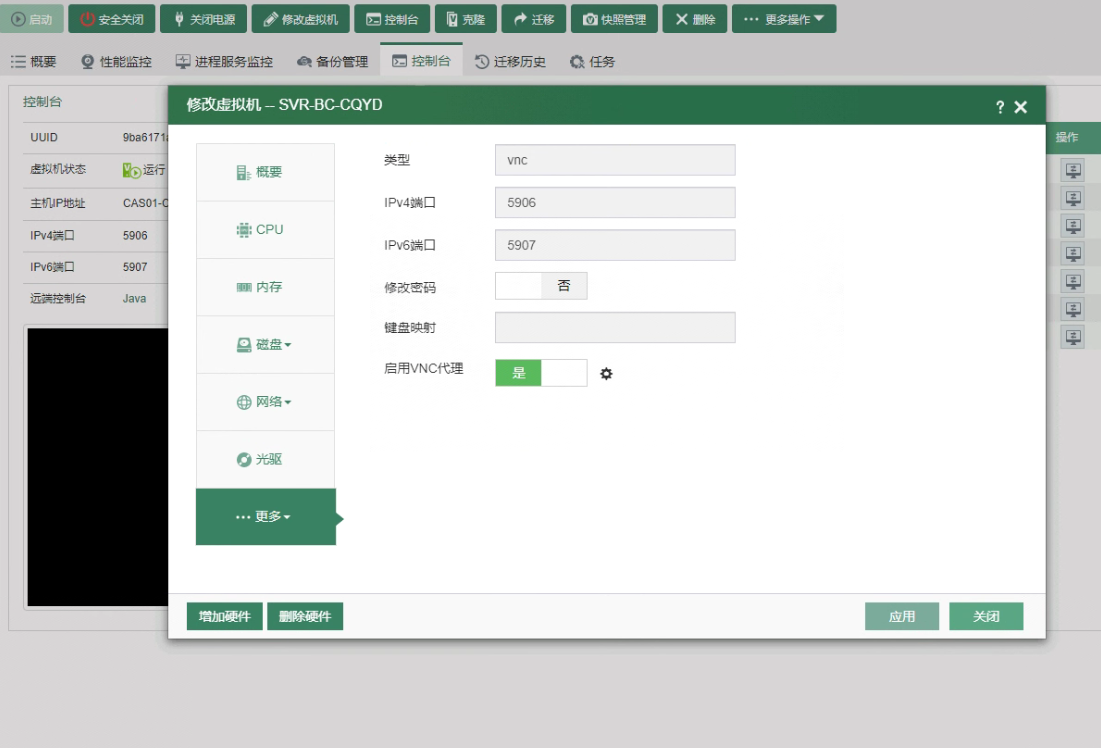The width and height of the screenshot is (1101, 748).
Task: Click the UUID value text
Action: (x=145, y=138)
